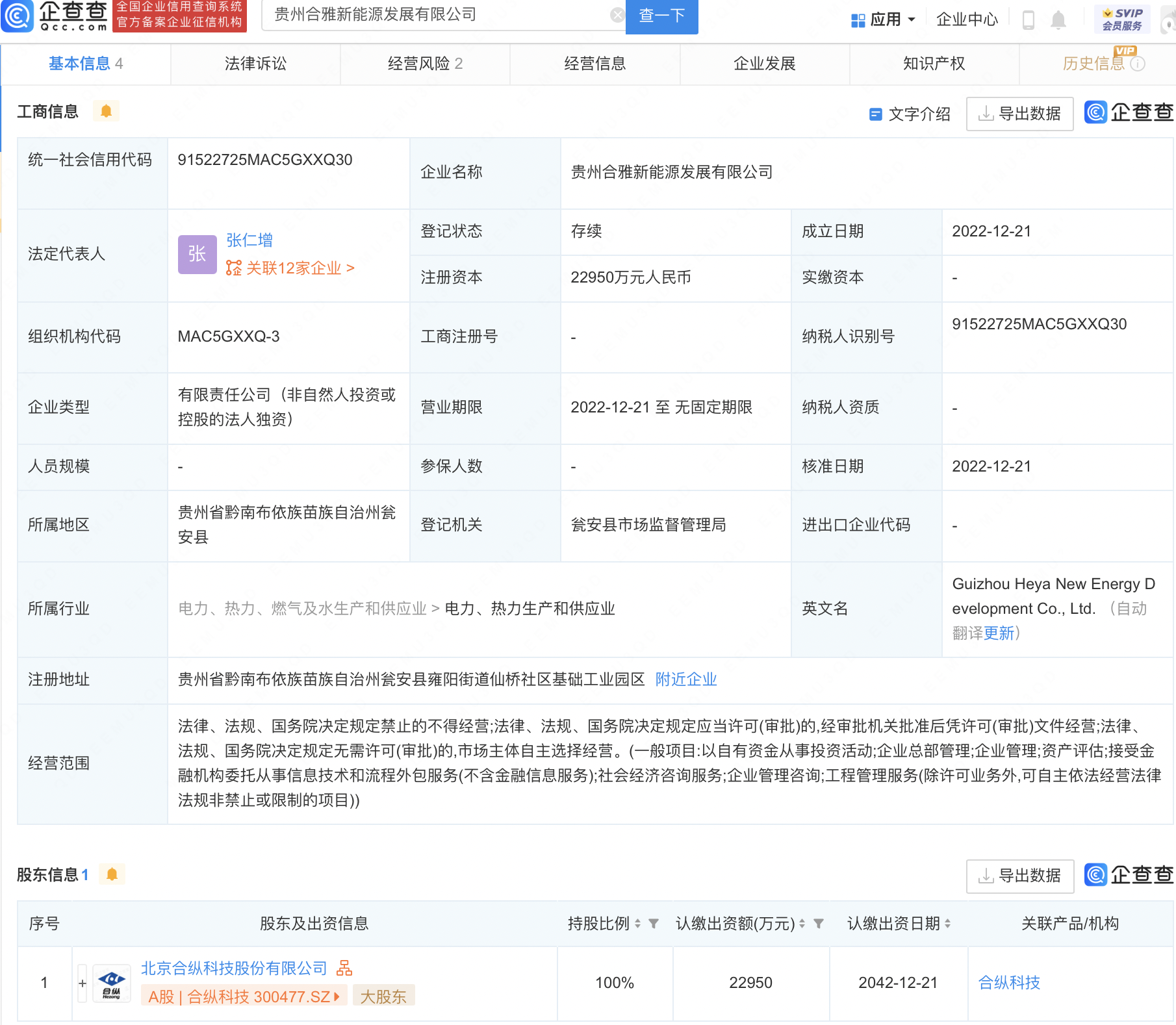Image resolution: width=1176 pixels, height=1025 pixels.
Task: Click the bell icon beside 工商信息
Action: (x=106, y=111)
